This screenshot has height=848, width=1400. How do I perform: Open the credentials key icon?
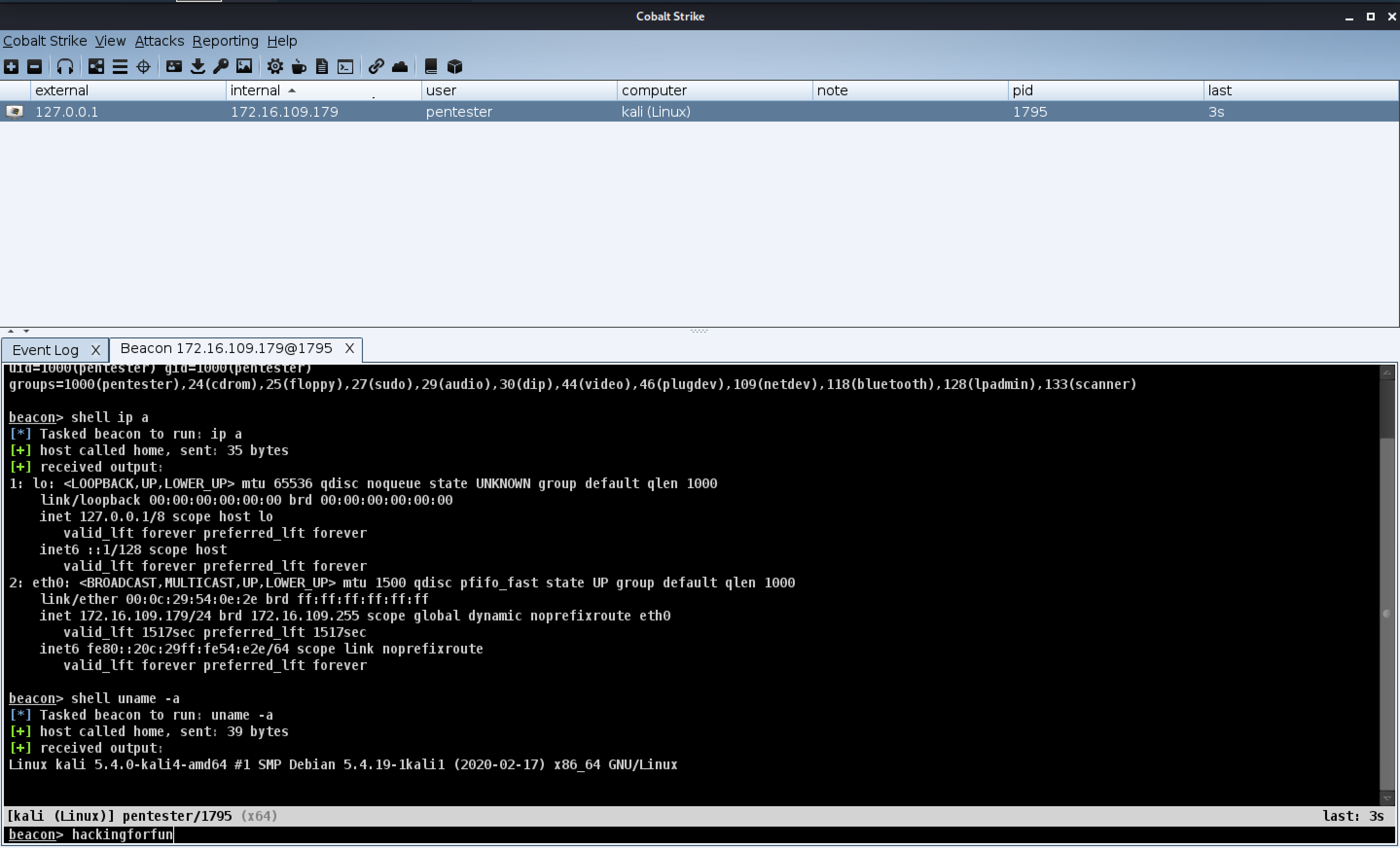pos(221,67)
